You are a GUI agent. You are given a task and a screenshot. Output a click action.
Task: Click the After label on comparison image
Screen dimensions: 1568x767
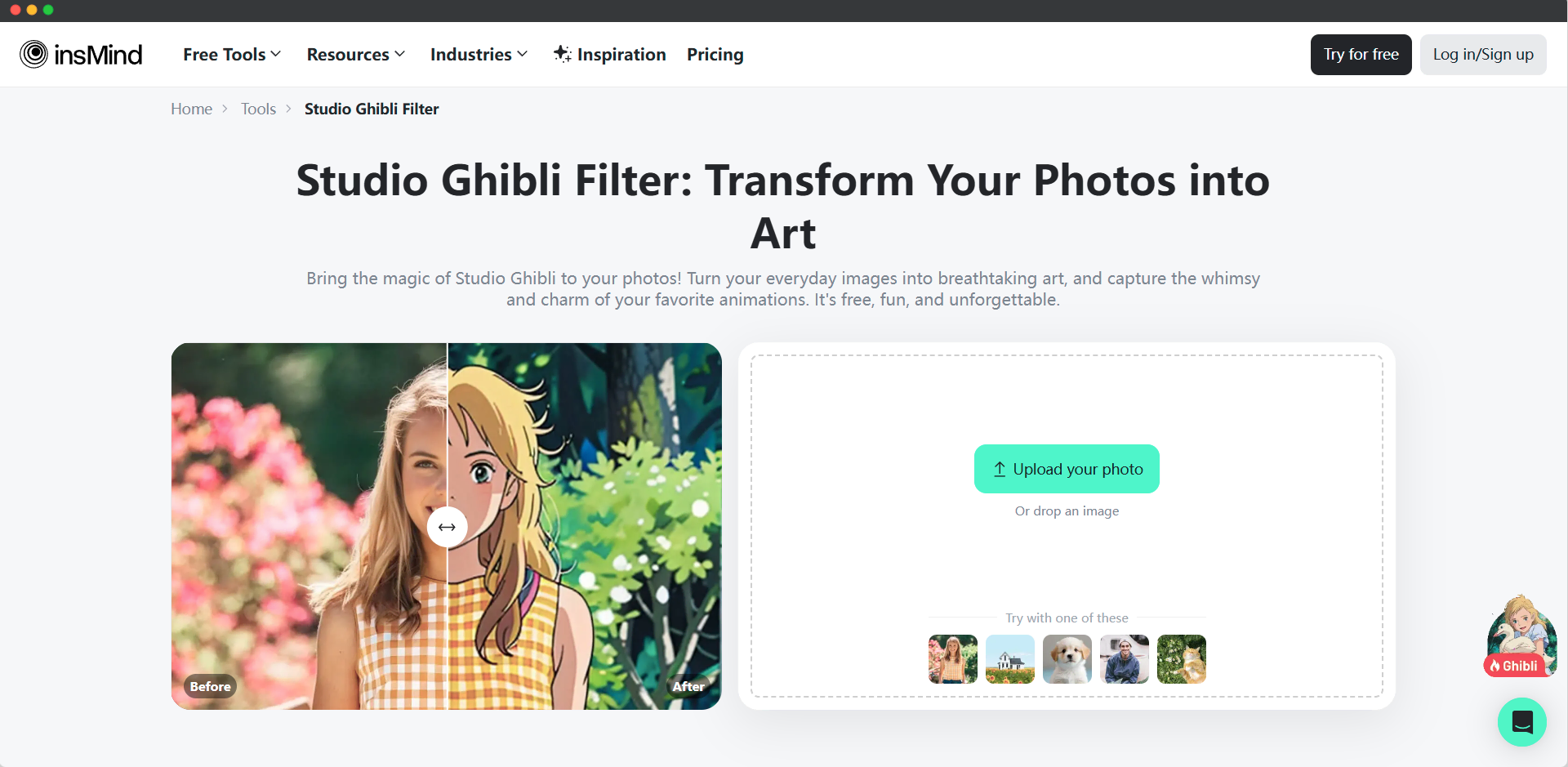(688, 687)
